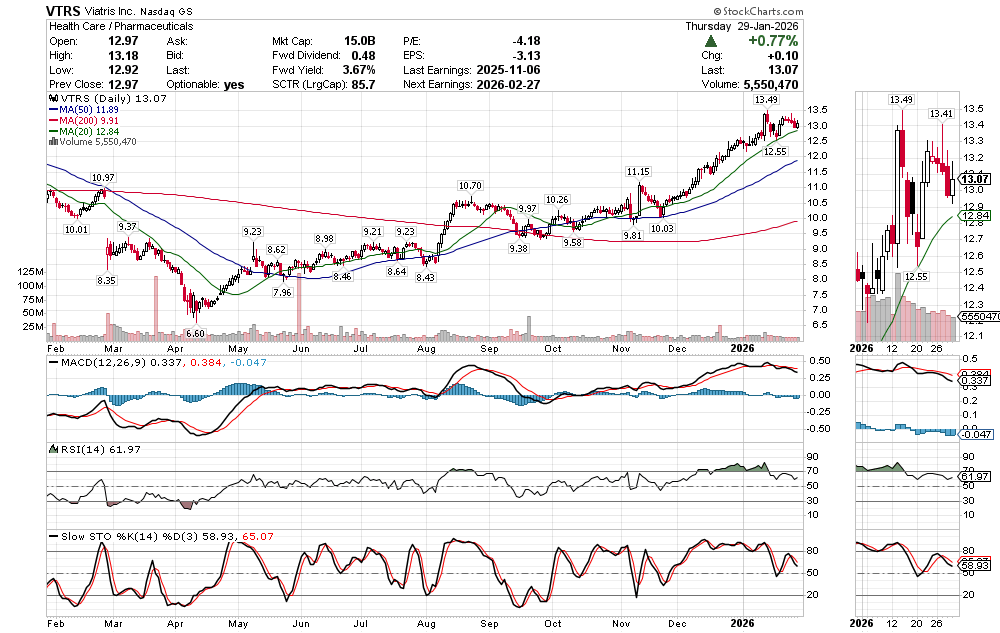Select the 13.07 last price tag in the zoom panel
1000x633 pixels.
pos(975,178)
